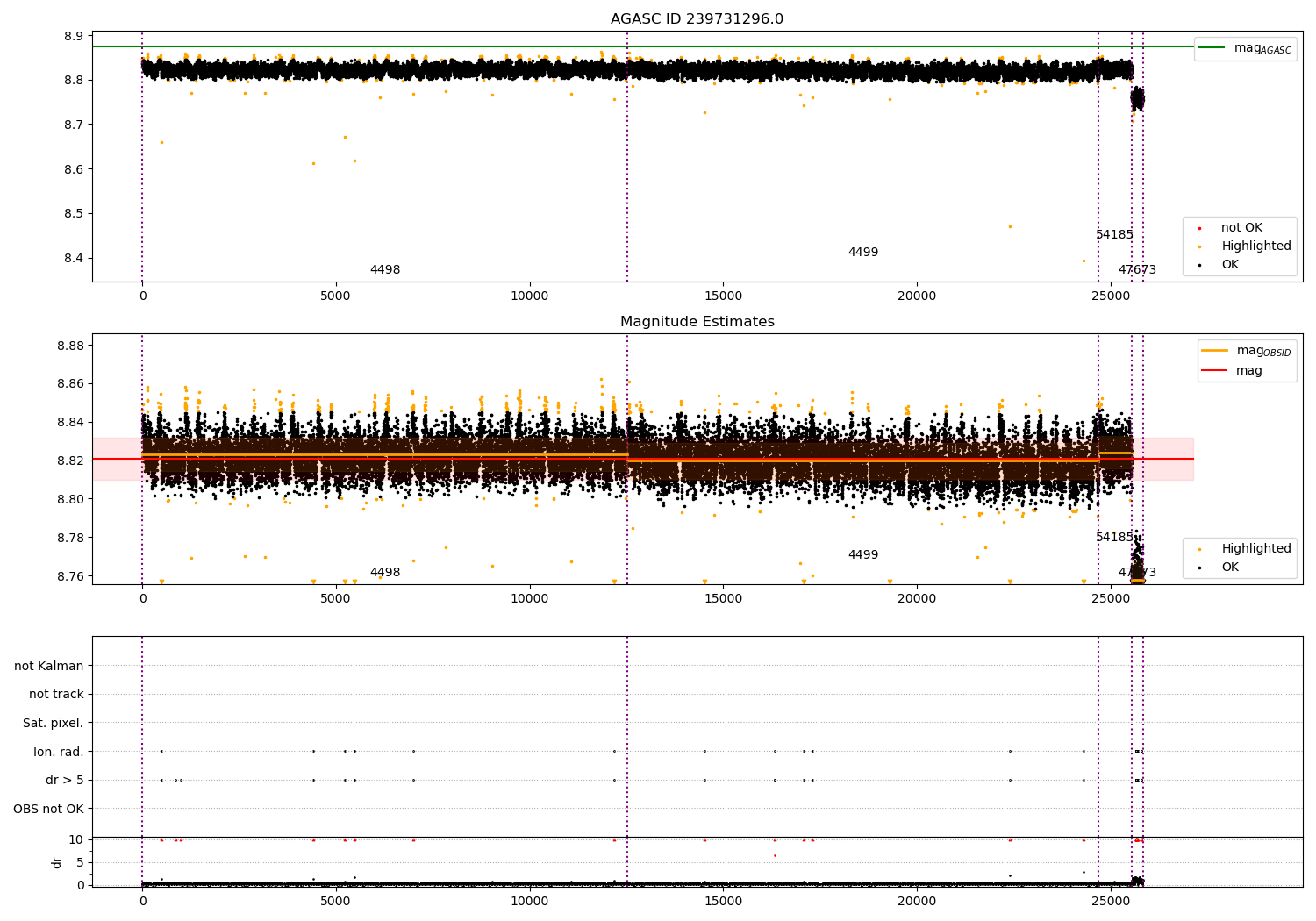This screenshot has width=1316, height=921.
Task: Click the '8.7' tick on top plot y-axis
Action: [x=74, y=125]
